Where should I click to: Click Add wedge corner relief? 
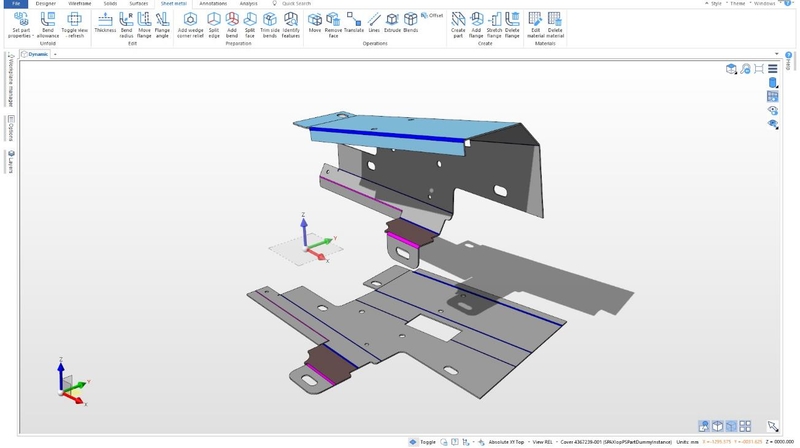(x=190, y=25)
